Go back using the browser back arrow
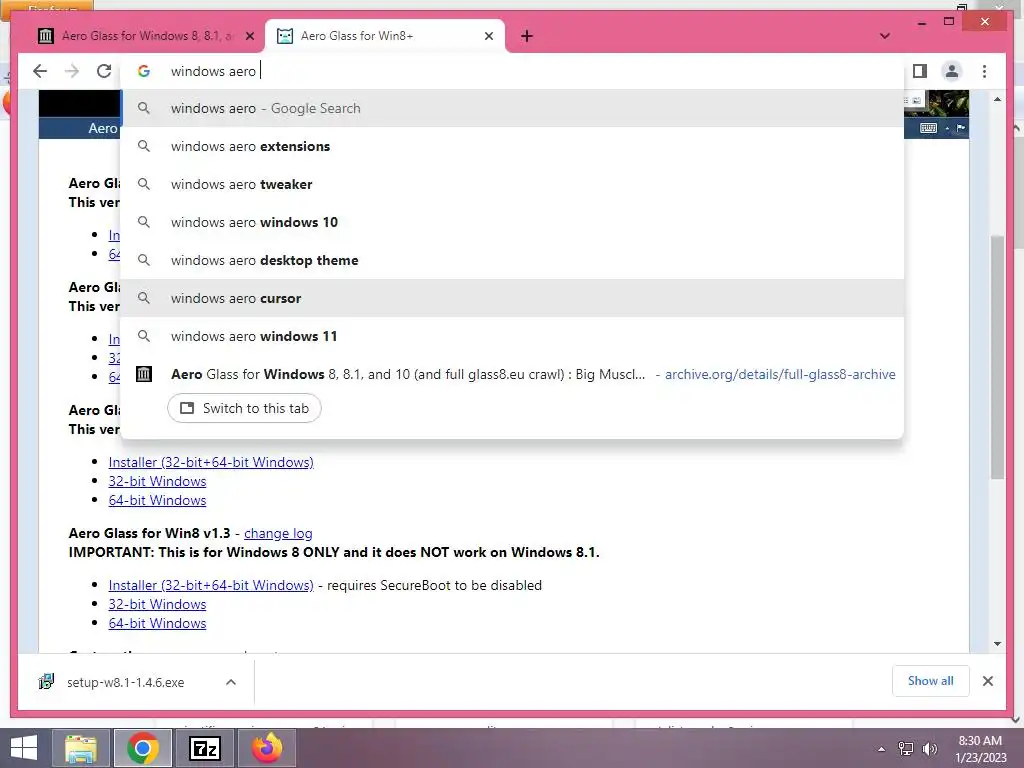Viewport: 1024px width, 768px height. pos(40,71)
